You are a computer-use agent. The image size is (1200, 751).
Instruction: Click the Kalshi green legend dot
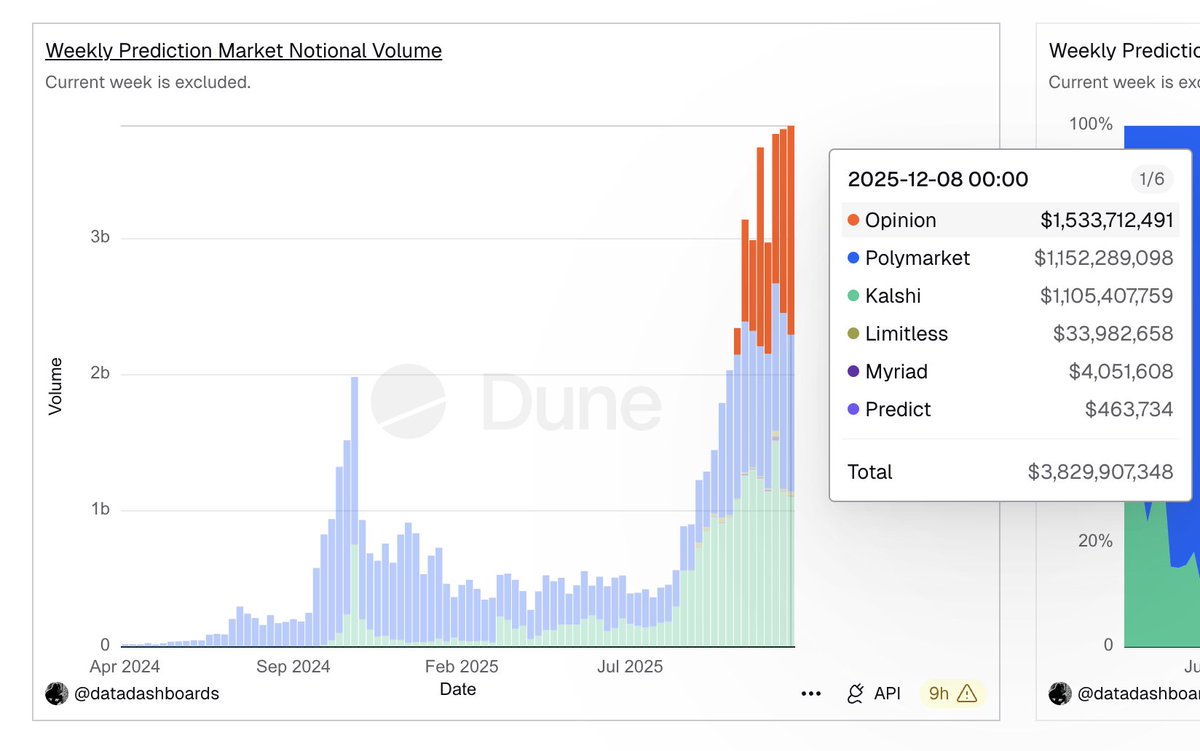853,296
